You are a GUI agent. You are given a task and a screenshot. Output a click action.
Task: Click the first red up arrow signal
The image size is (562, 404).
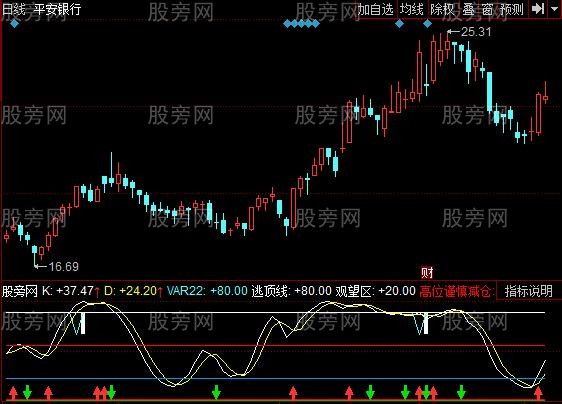13,393
